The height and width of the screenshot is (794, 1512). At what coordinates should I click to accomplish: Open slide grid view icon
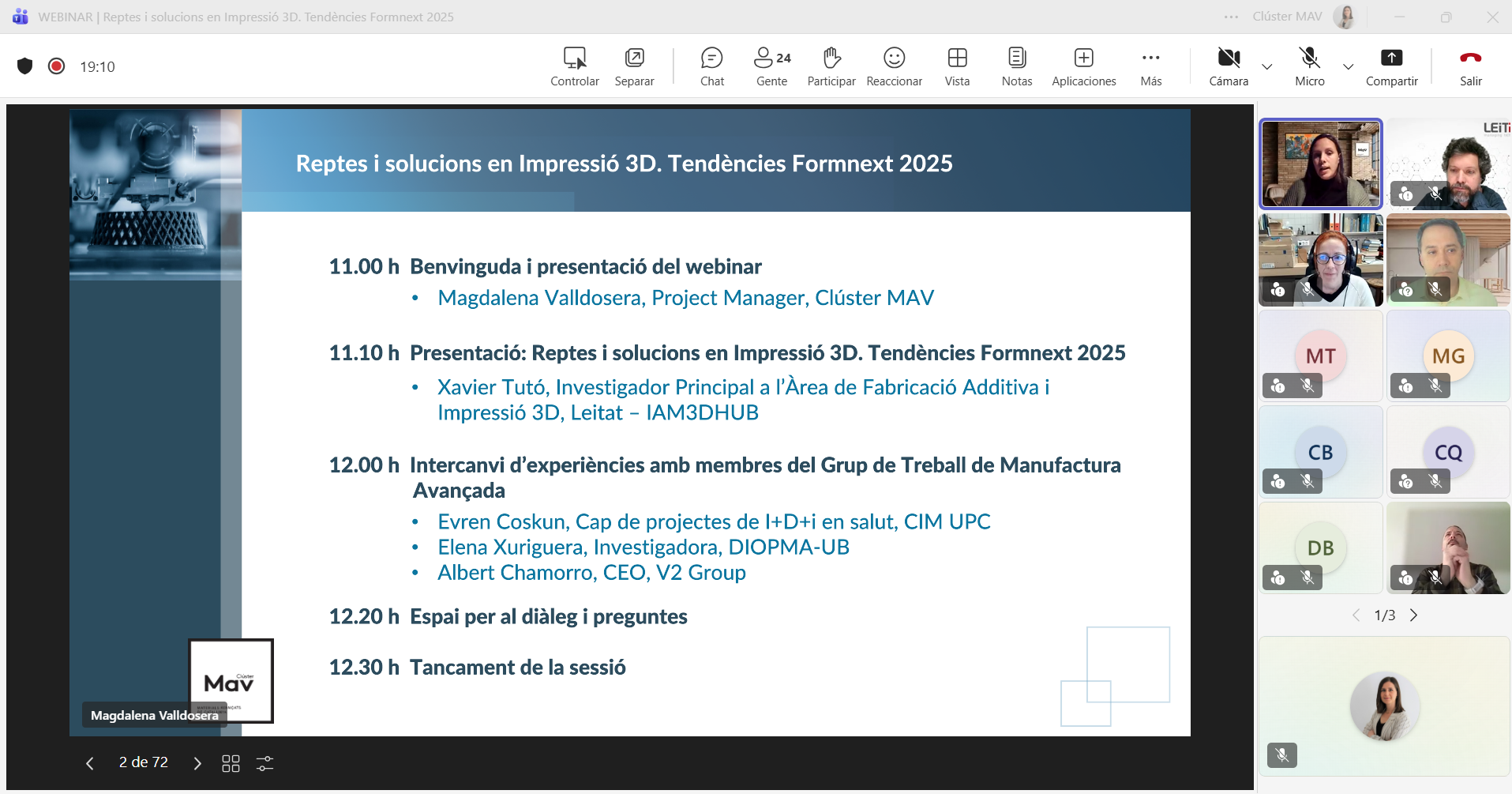[231, 763]
